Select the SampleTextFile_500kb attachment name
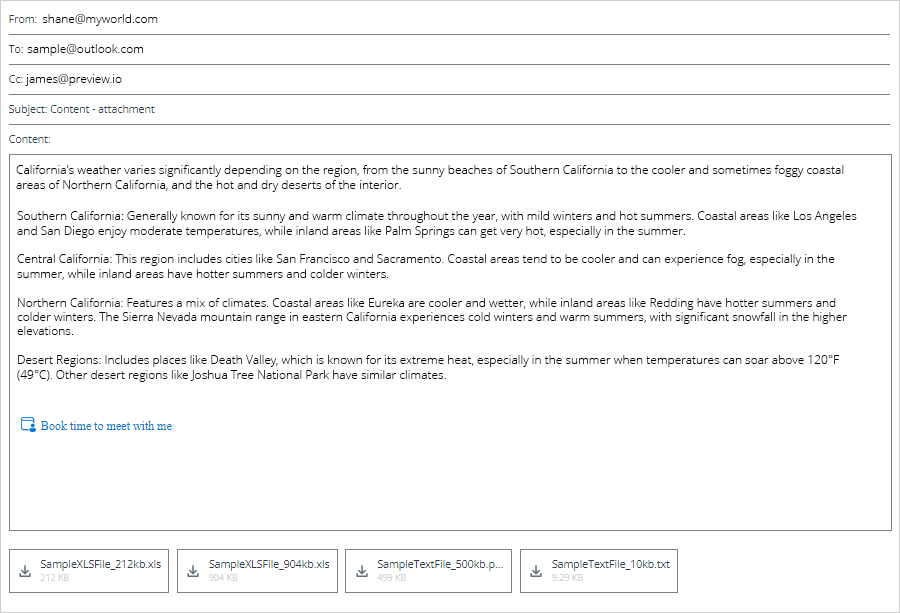900x613 pixels. pyautogui.click(x=440, y=564)
